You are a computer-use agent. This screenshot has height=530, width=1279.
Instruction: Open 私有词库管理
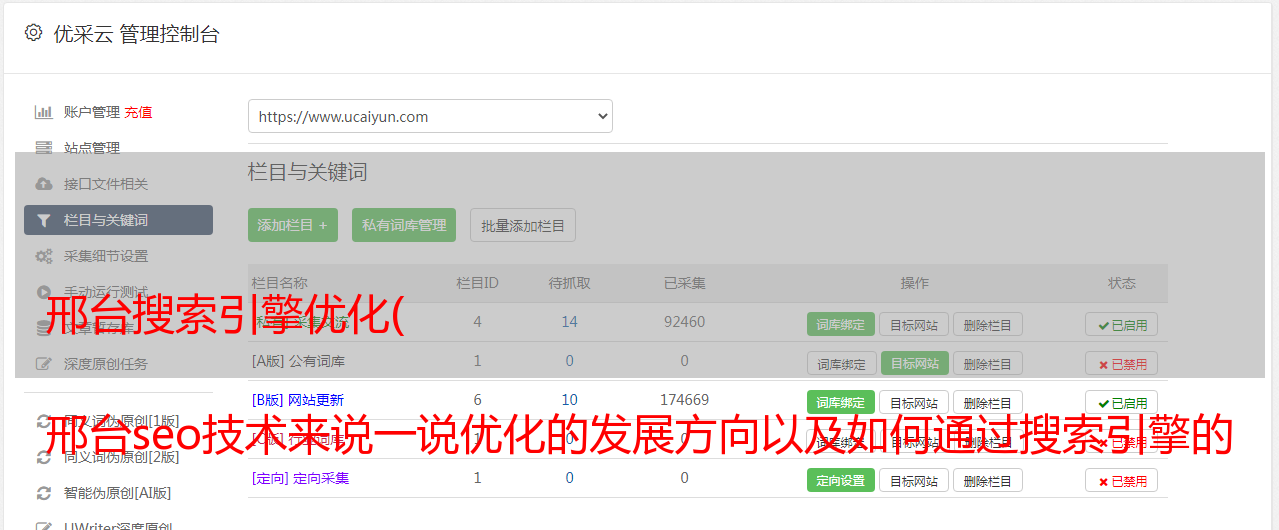(404, 225)
